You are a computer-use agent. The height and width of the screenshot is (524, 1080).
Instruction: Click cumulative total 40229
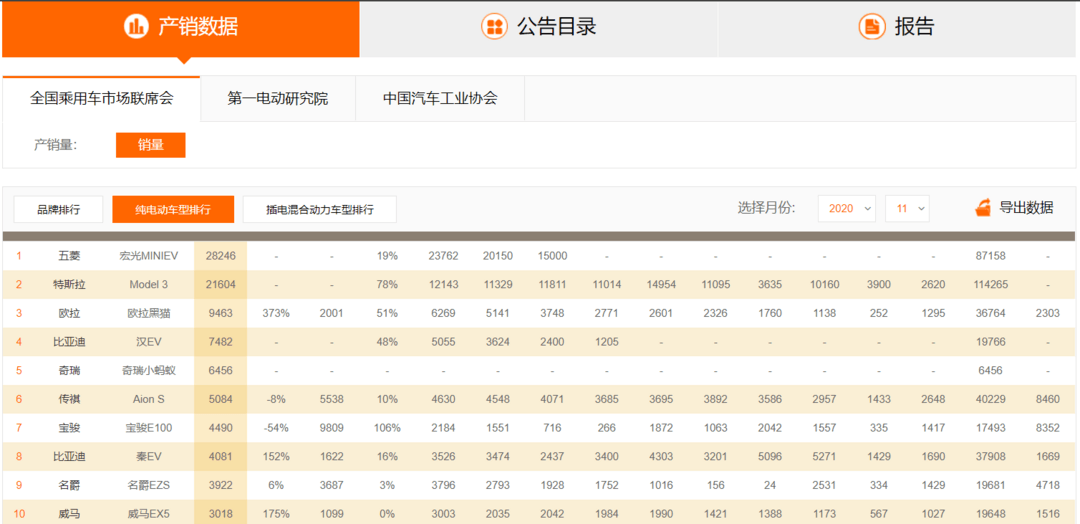991,399
